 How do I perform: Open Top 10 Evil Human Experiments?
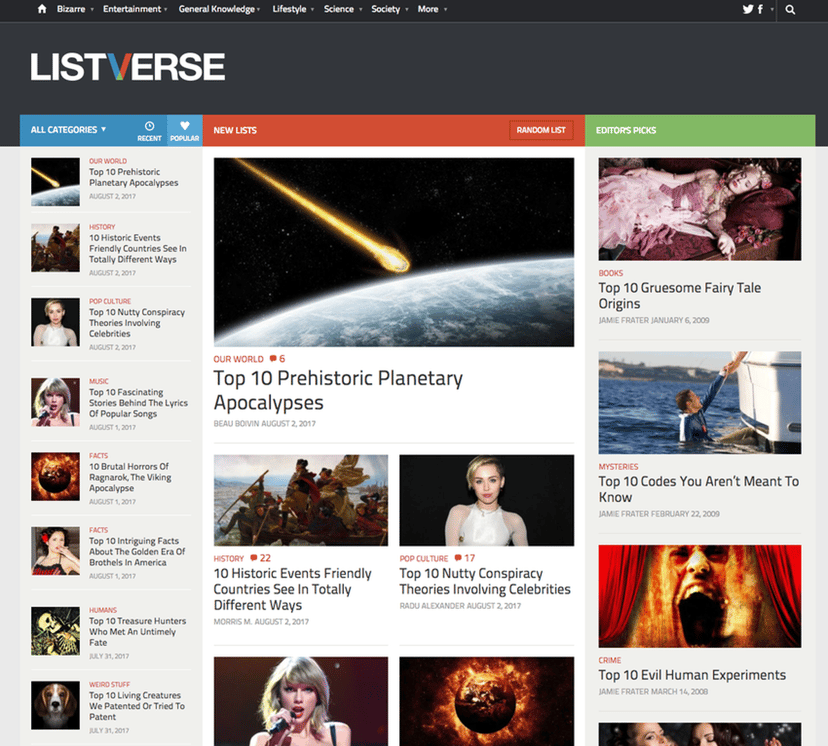point(692,675)
